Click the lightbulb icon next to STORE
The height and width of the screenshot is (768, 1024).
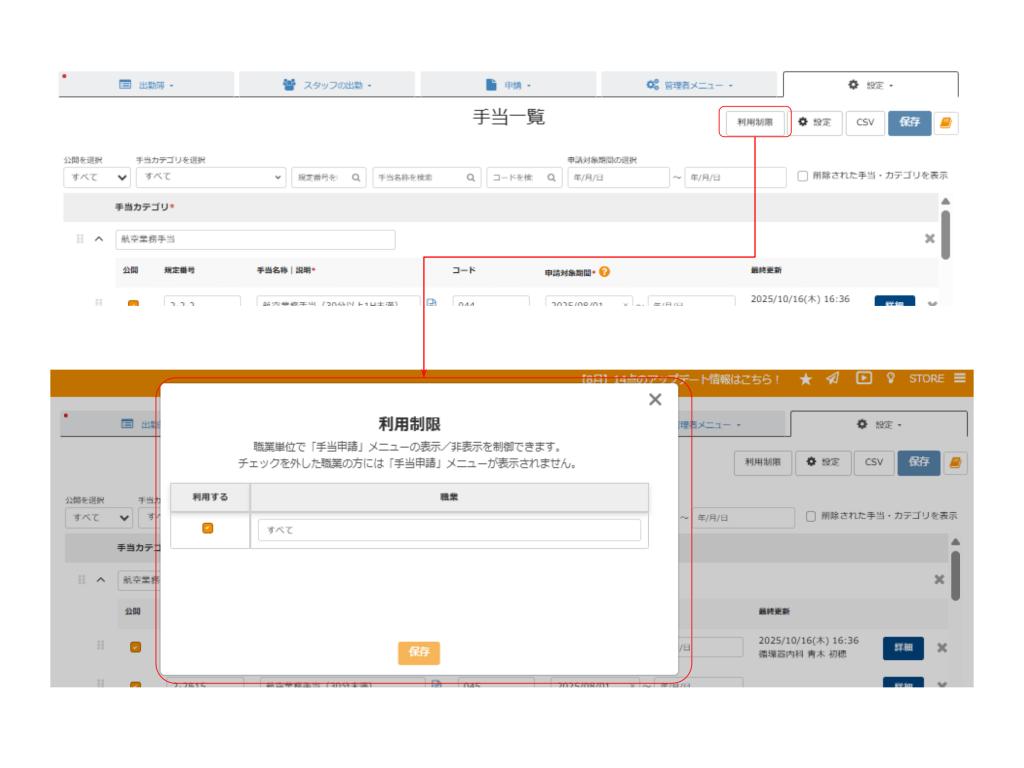[891, 379]
